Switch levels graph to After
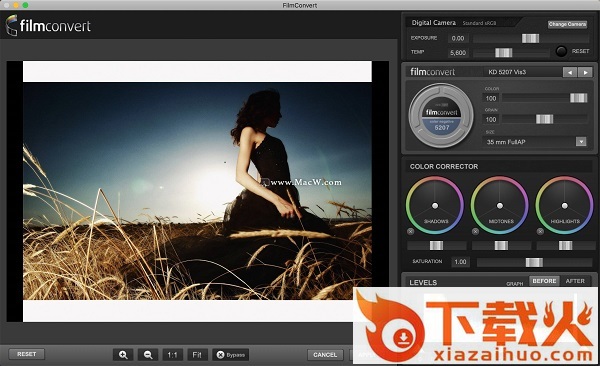Viewport: 600px width, 366px height. pos(575,281)
